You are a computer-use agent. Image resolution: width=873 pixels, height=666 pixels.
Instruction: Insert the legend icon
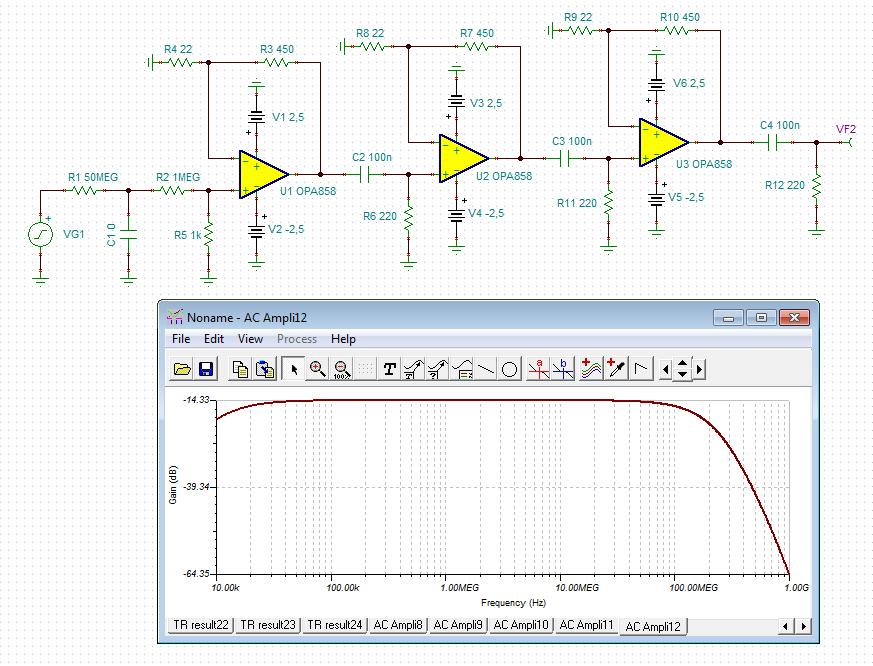[x=462, y=369]
